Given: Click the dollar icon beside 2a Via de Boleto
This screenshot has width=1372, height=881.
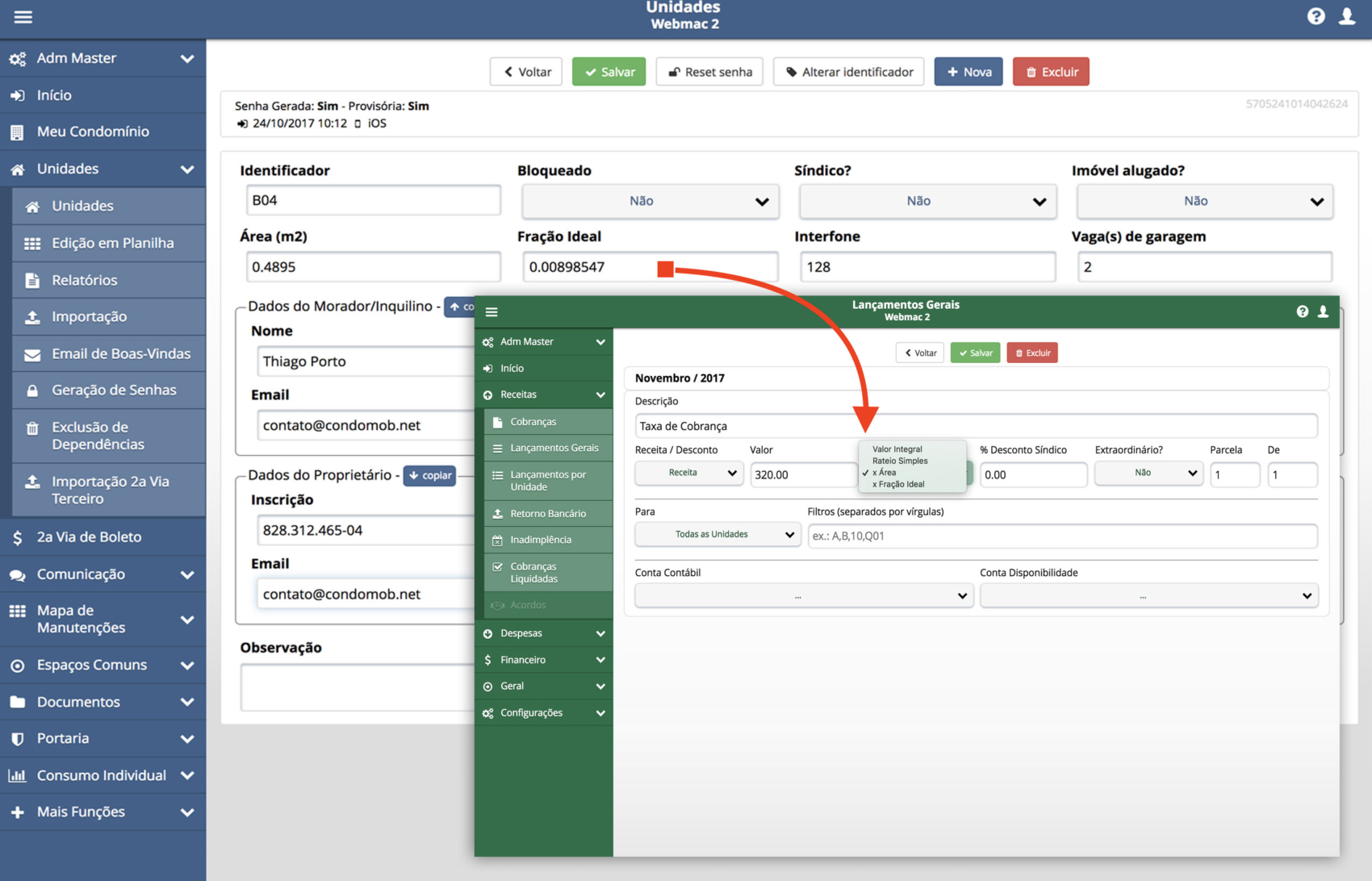Looking at the screenshot, I should pos(18,537).
